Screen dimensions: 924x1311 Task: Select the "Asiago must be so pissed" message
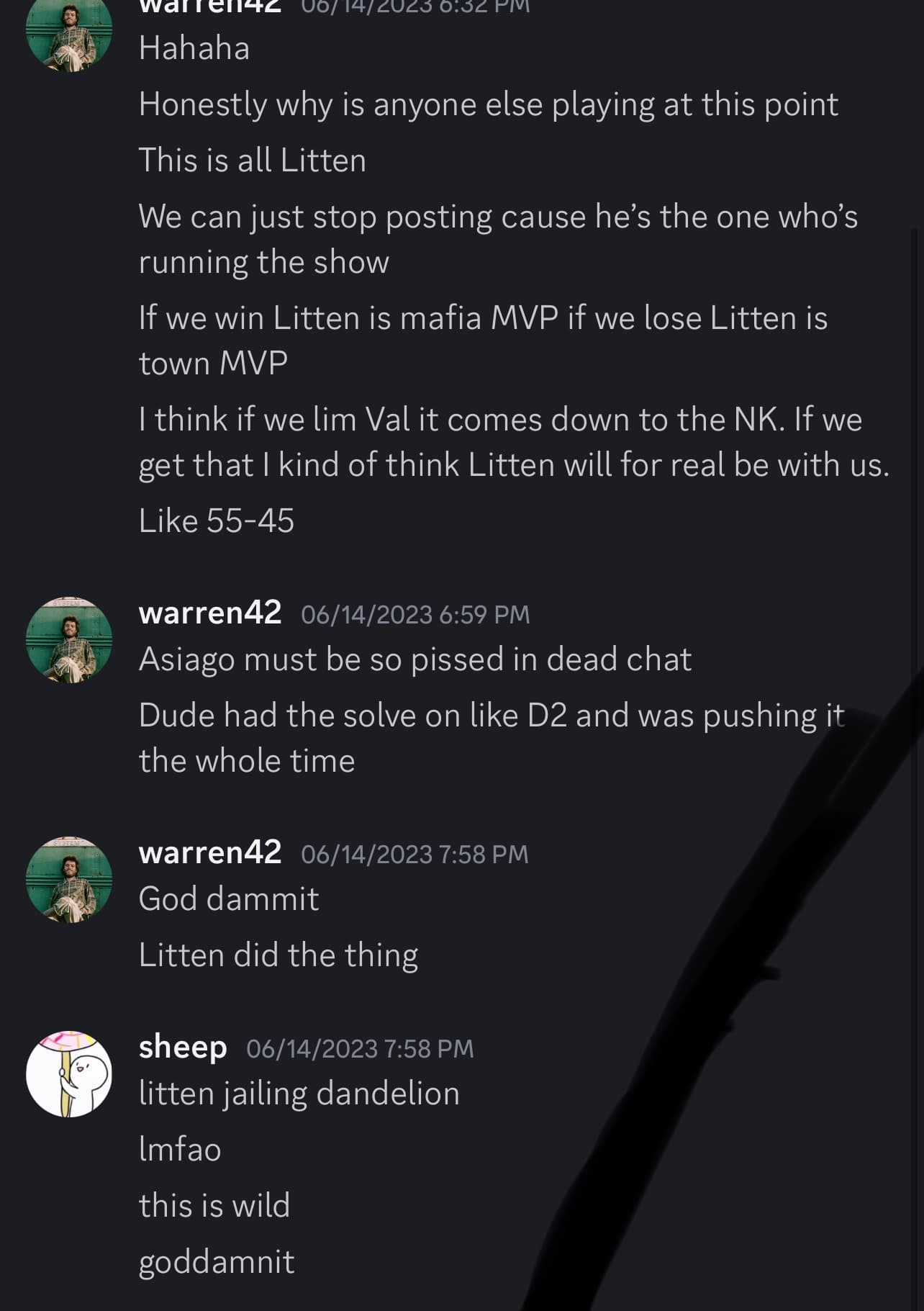[x=415, y=659]
